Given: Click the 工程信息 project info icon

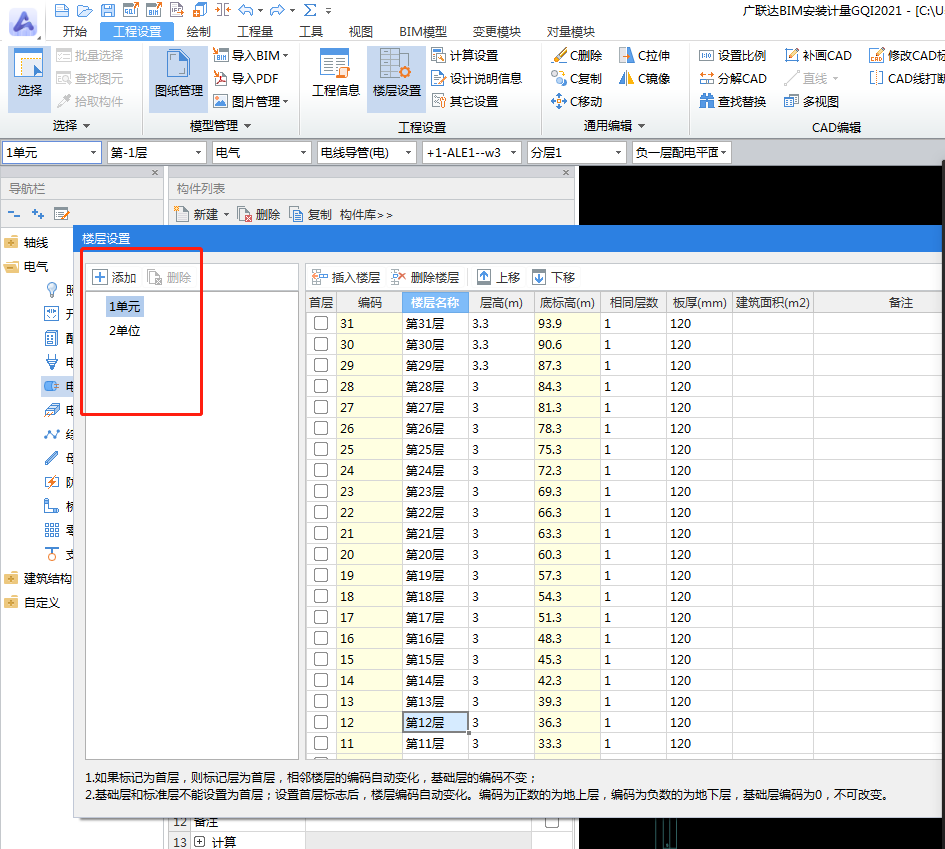Looking at the screenshot, I should 335,74.
